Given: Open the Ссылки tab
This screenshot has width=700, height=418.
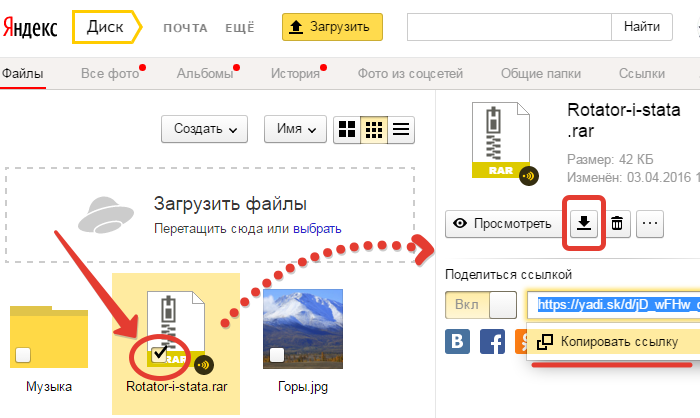Looking at the screenshot, I should coord(642,73).
